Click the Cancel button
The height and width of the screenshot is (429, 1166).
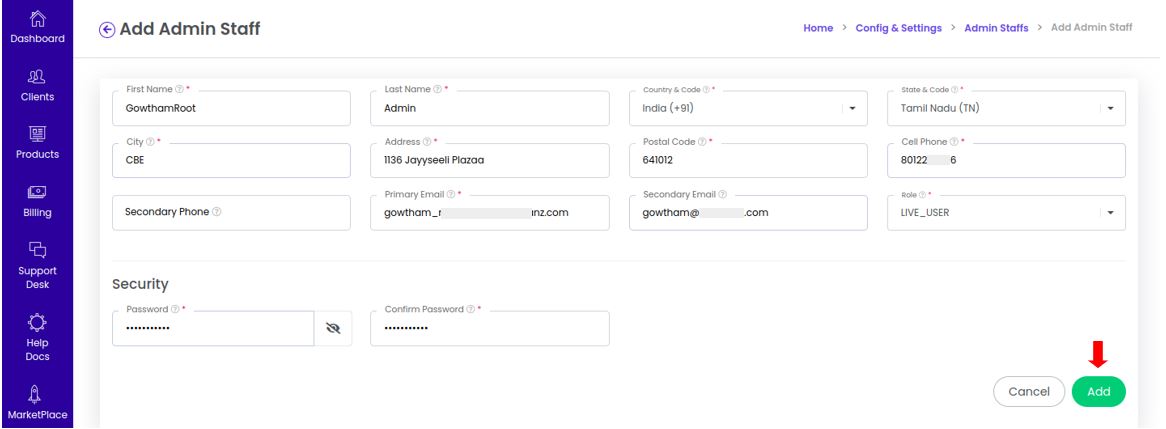click(1028, 392)
